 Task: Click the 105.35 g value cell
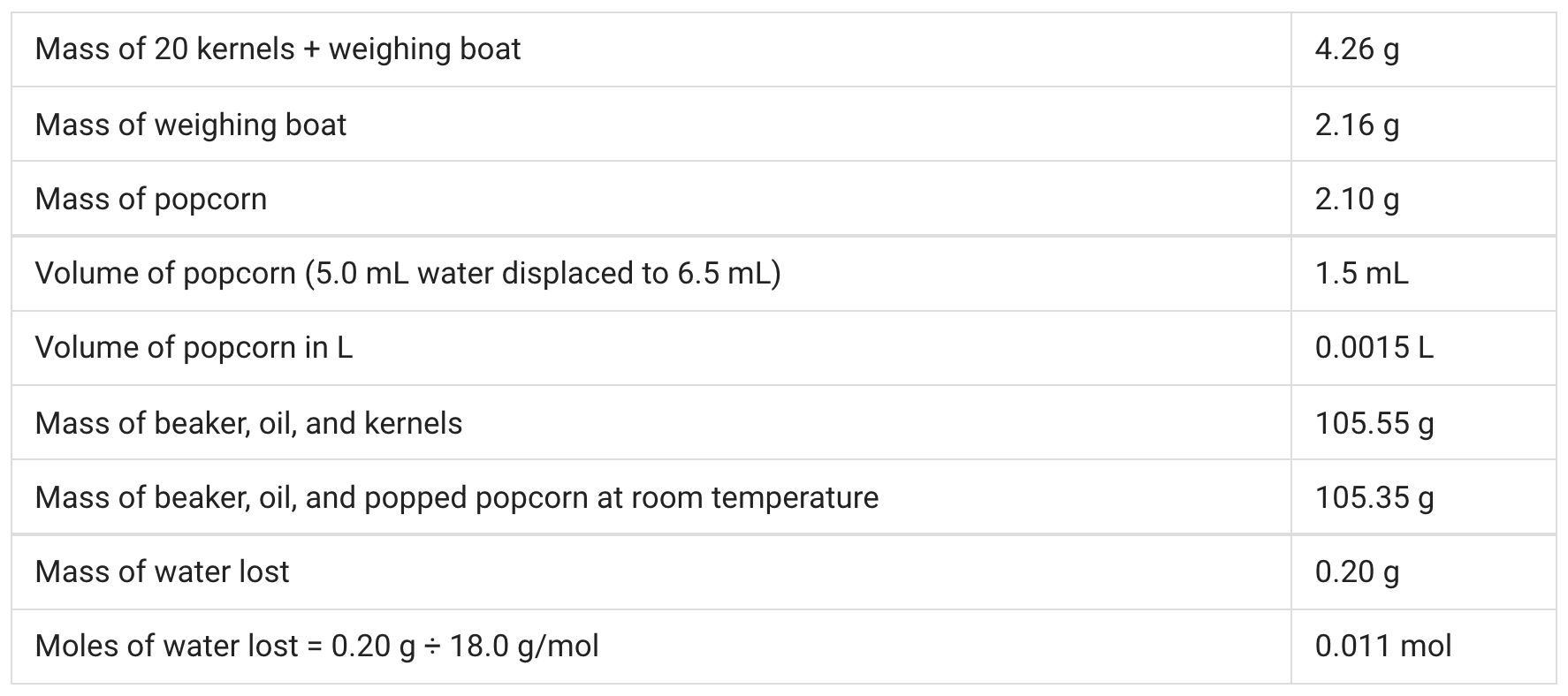(x=1424, y=496)
